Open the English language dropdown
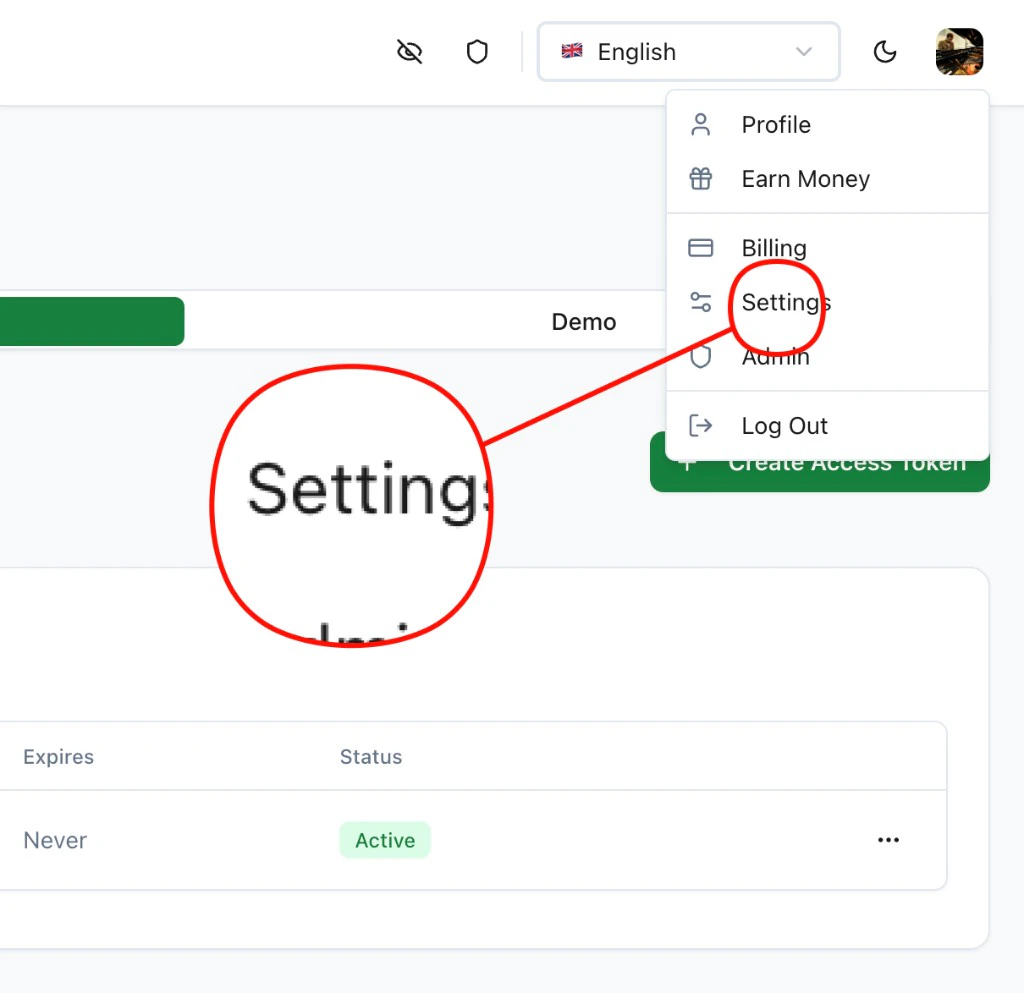Image resolution: width=1024 pixels, height=993 pixels. 688,51
